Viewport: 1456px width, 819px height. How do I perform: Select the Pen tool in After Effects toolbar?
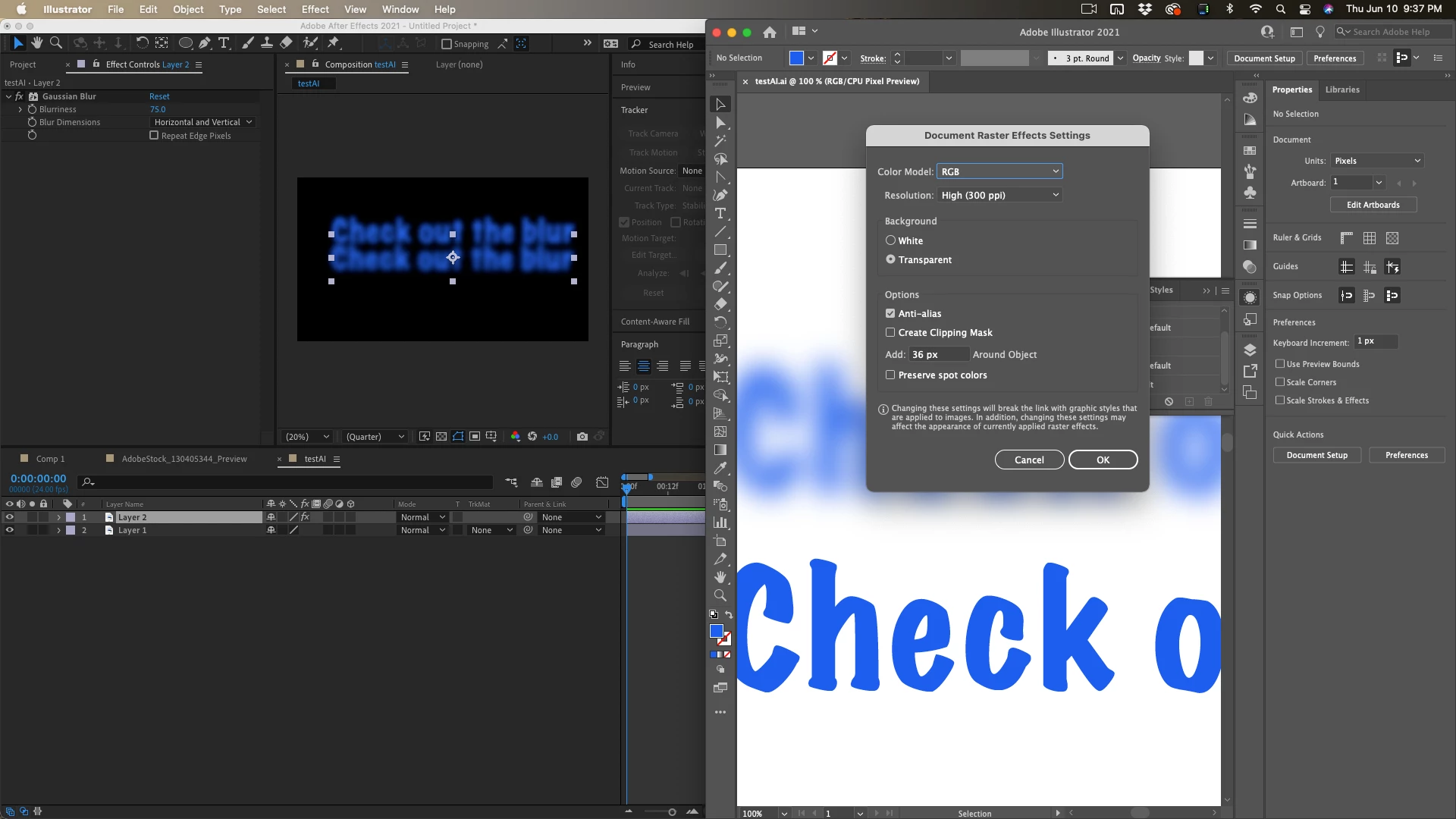point(205,43)
